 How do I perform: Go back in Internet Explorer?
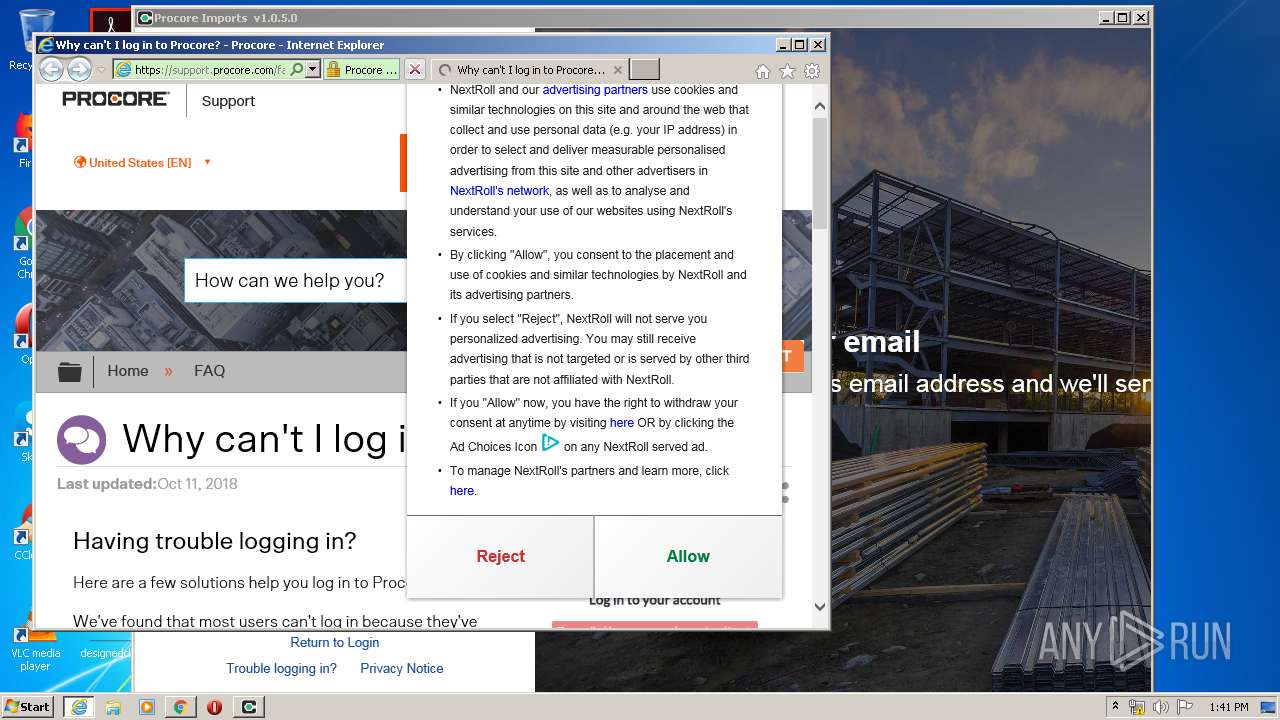(51, 69)
